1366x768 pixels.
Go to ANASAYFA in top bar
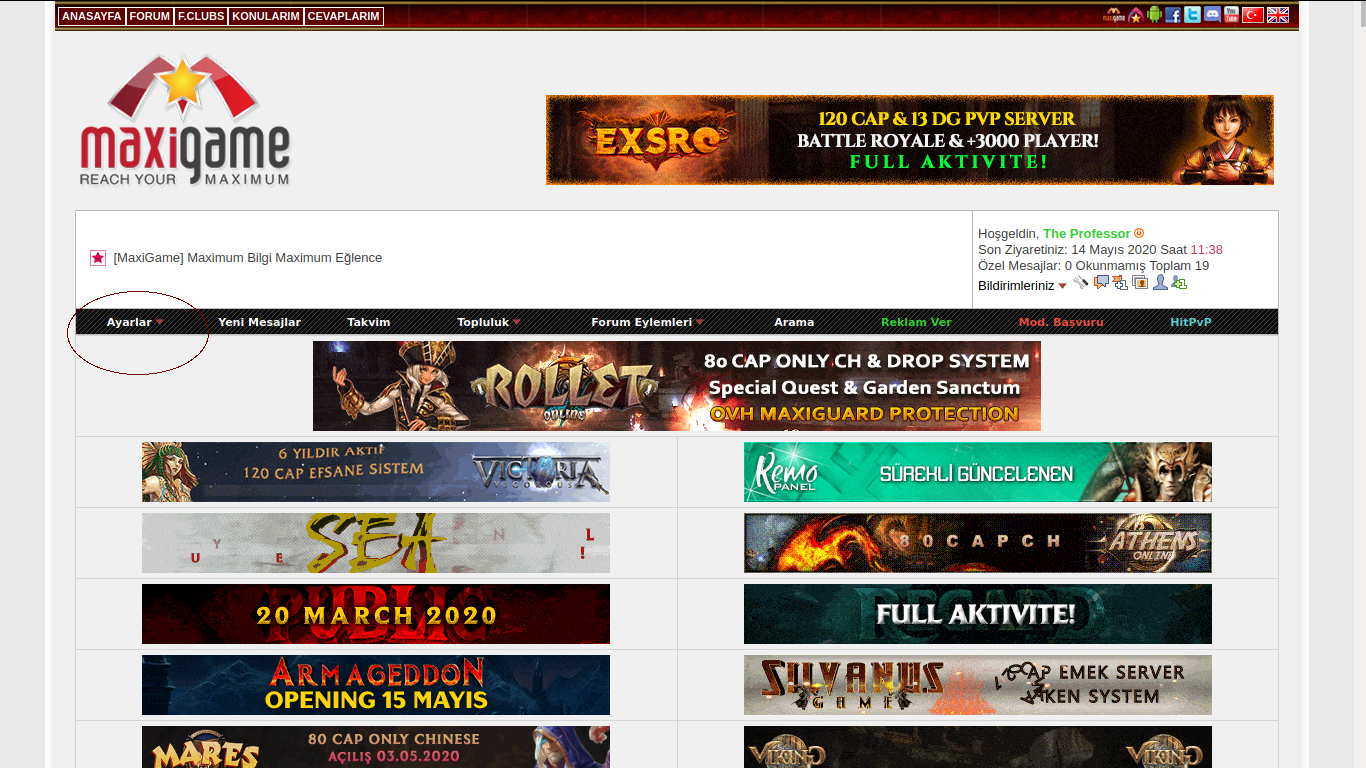click(x=92, y=16)
